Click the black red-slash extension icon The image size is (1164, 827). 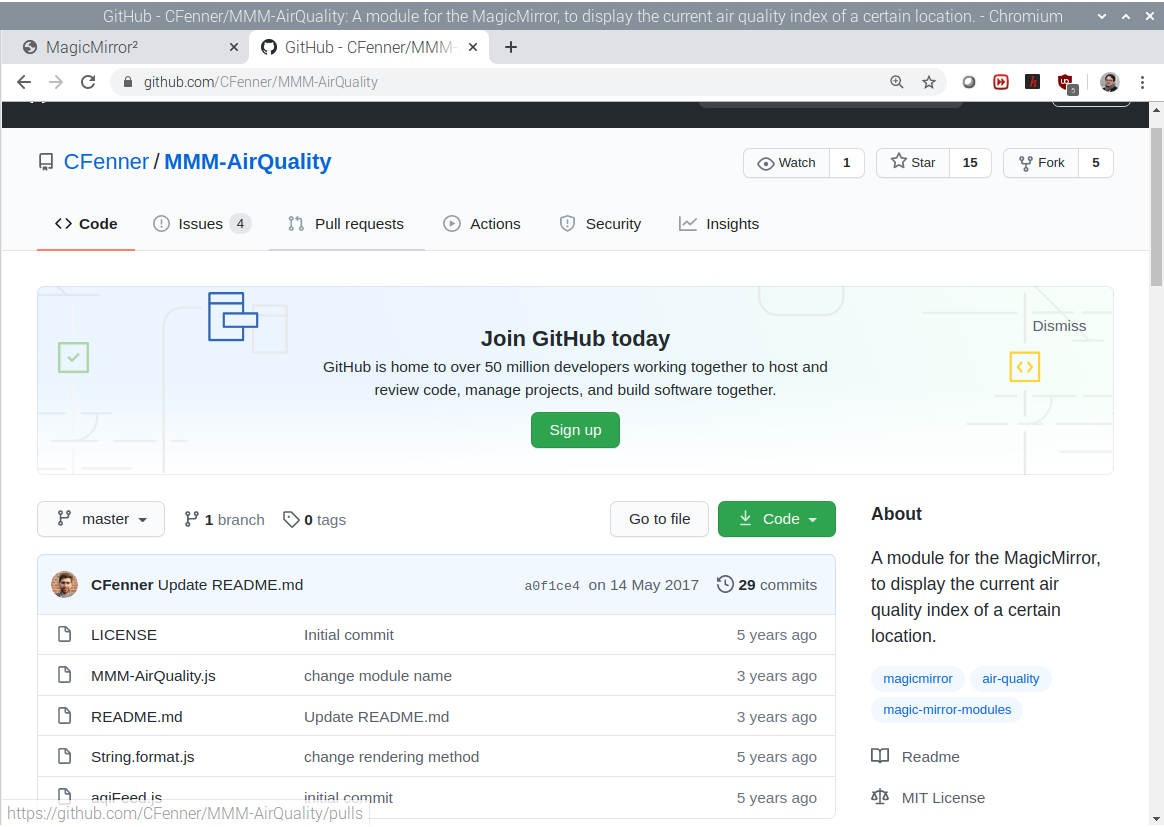click(x=1033, y=82)
